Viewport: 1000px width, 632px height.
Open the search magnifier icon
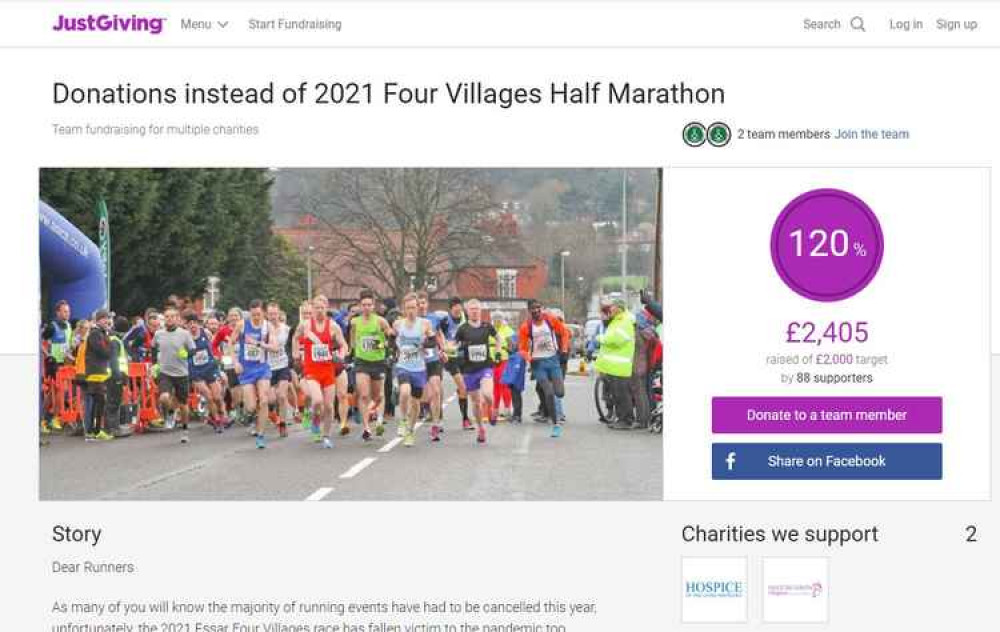coord(858,24)
